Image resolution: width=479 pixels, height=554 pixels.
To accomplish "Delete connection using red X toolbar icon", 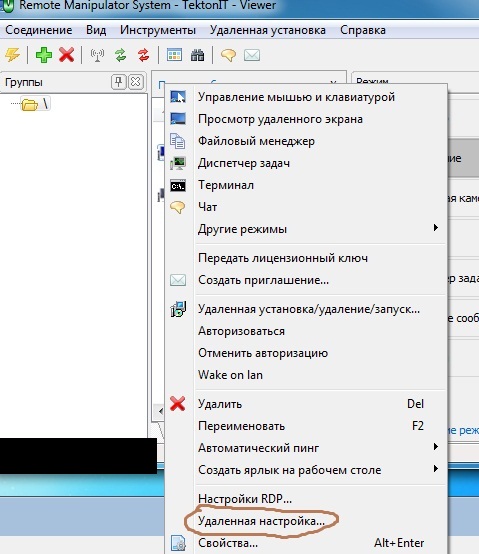I will click(66, 55).
